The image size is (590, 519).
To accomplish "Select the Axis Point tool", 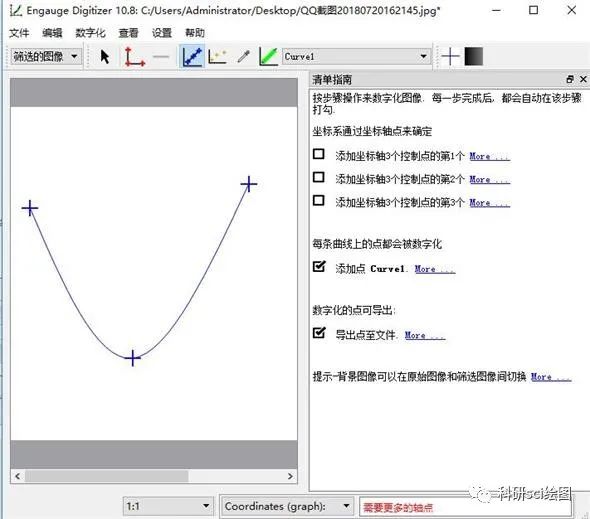I will coord(134,57).
